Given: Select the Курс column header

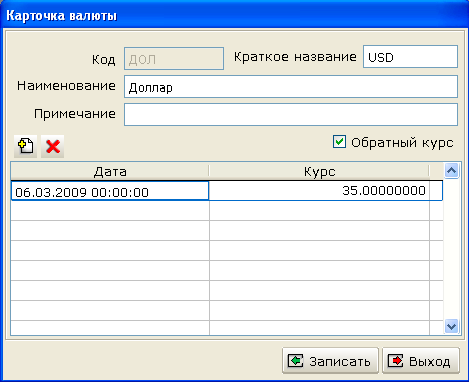Looking at the screenshot, I should click(319, 171).
